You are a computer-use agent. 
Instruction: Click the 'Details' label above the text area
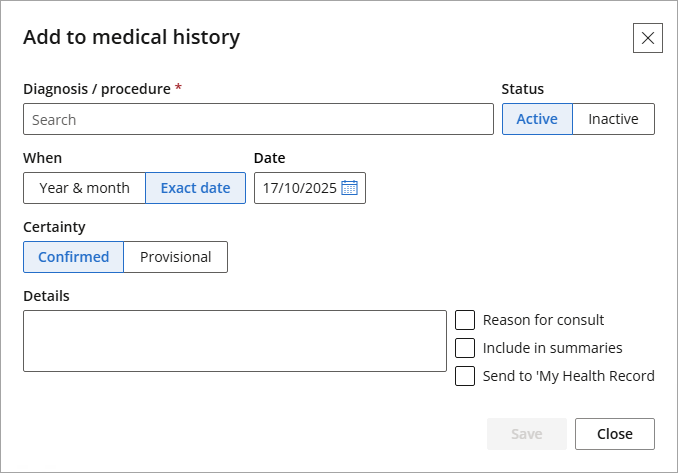(x=46, y=295)
